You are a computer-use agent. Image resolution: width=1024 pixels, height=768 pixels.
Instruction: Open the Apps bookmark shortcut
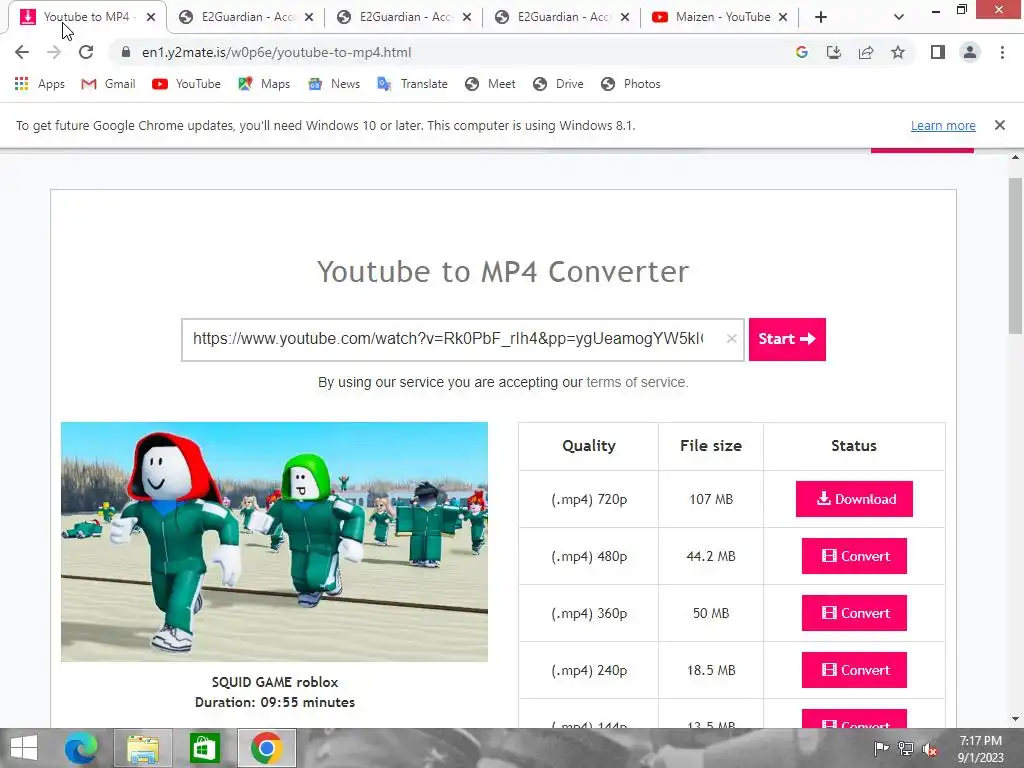[39, 84]
